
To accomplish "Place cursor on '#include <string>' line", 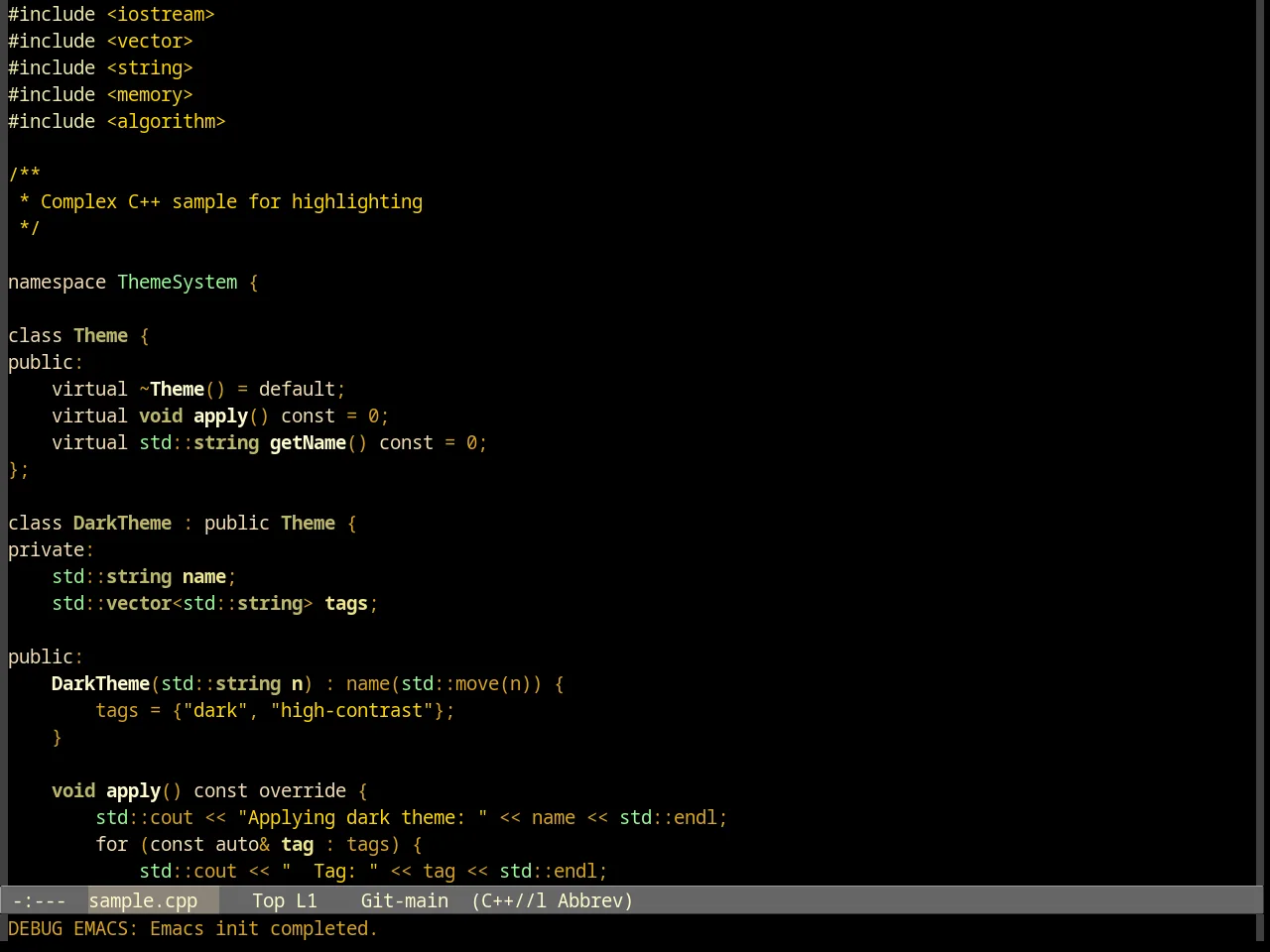I will click(100, 67).
